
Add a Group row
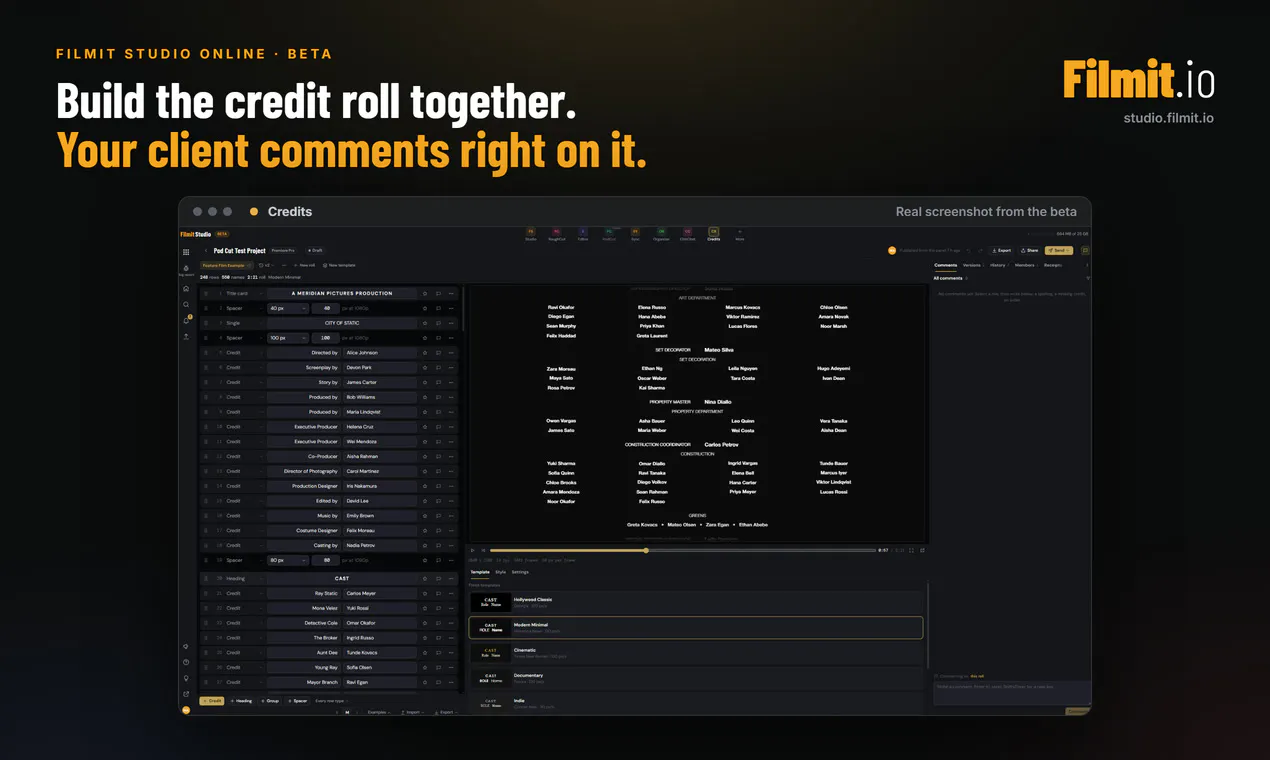click(x=270, y=701)
